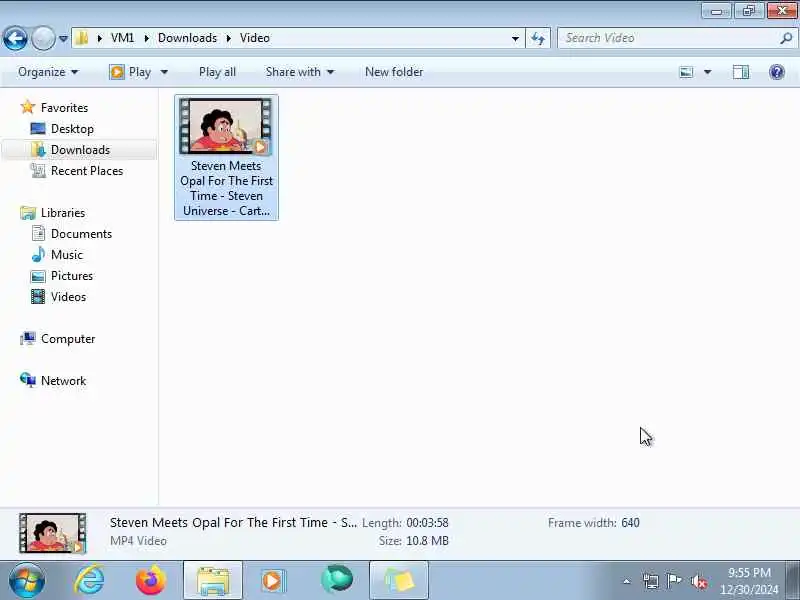Click the Steven Meets Opal file name
Image resolution: width=800 pixels, height=600 pixels.
coord(226,188)
